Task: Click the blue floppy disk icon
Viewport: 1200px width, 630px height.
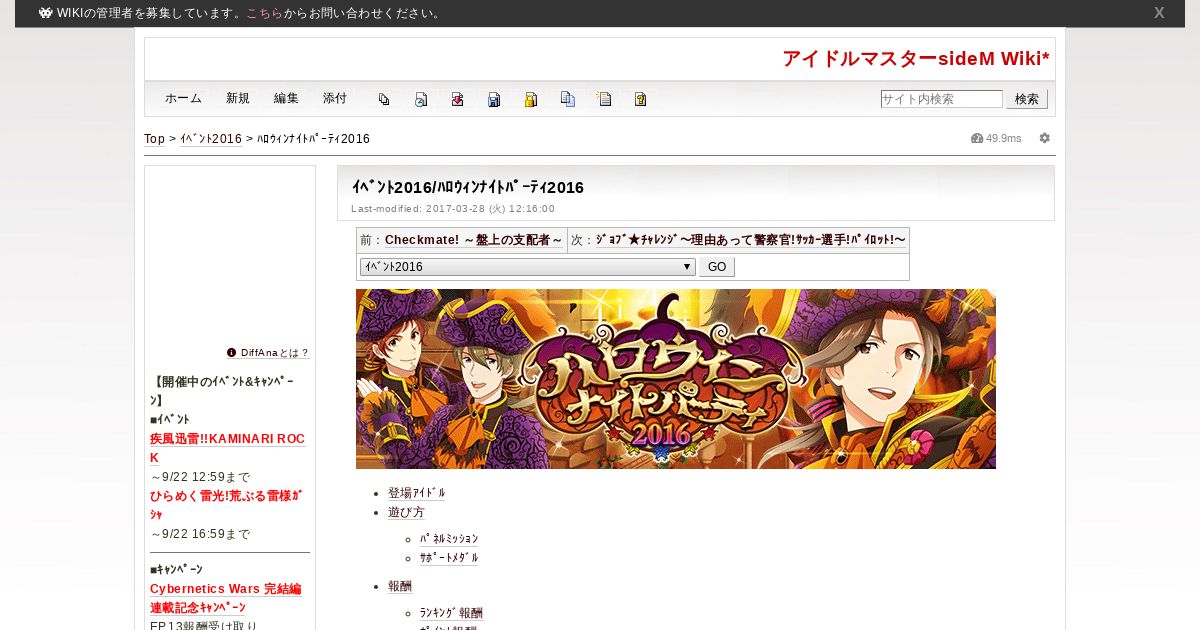Action: 494,99
